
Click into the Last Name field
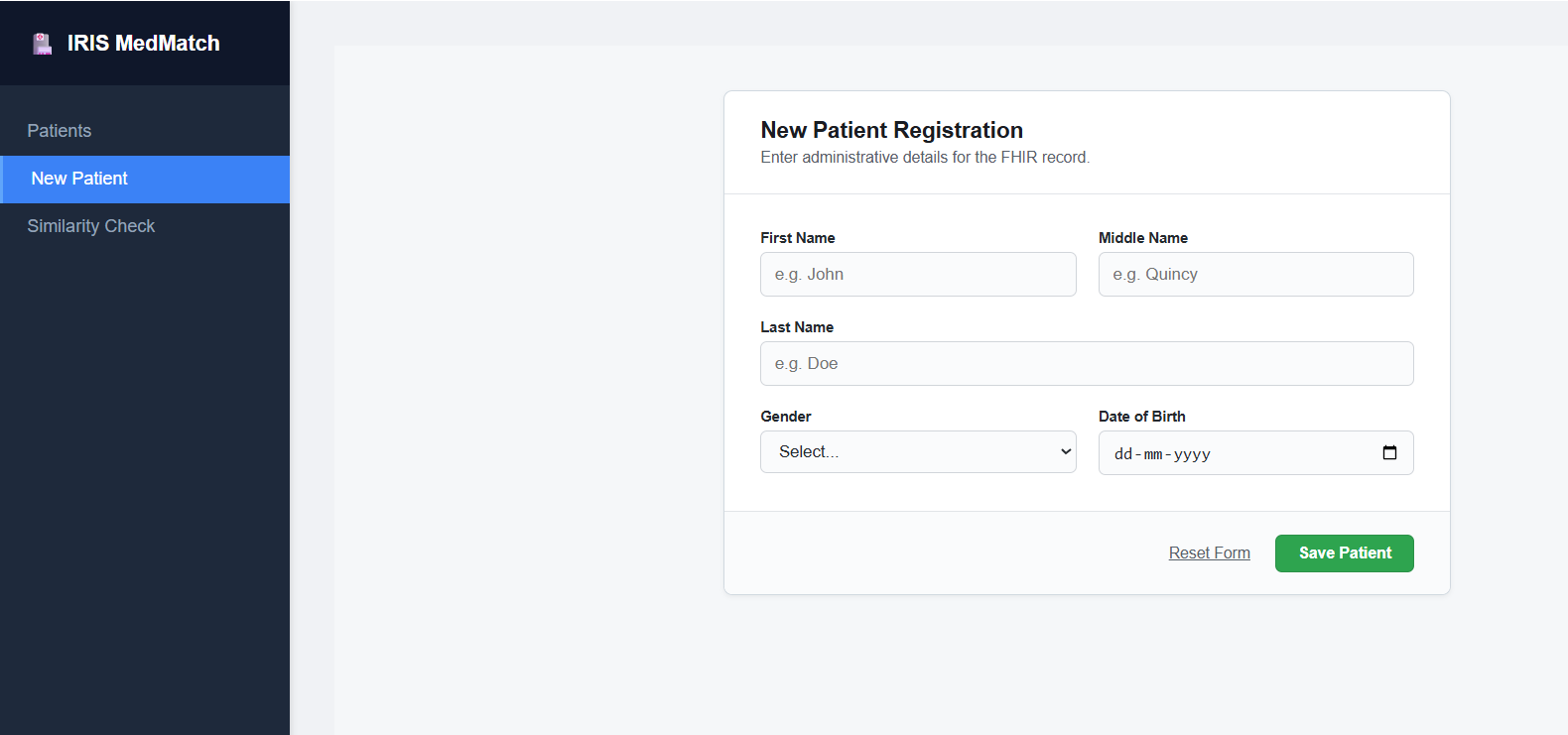1086,364
